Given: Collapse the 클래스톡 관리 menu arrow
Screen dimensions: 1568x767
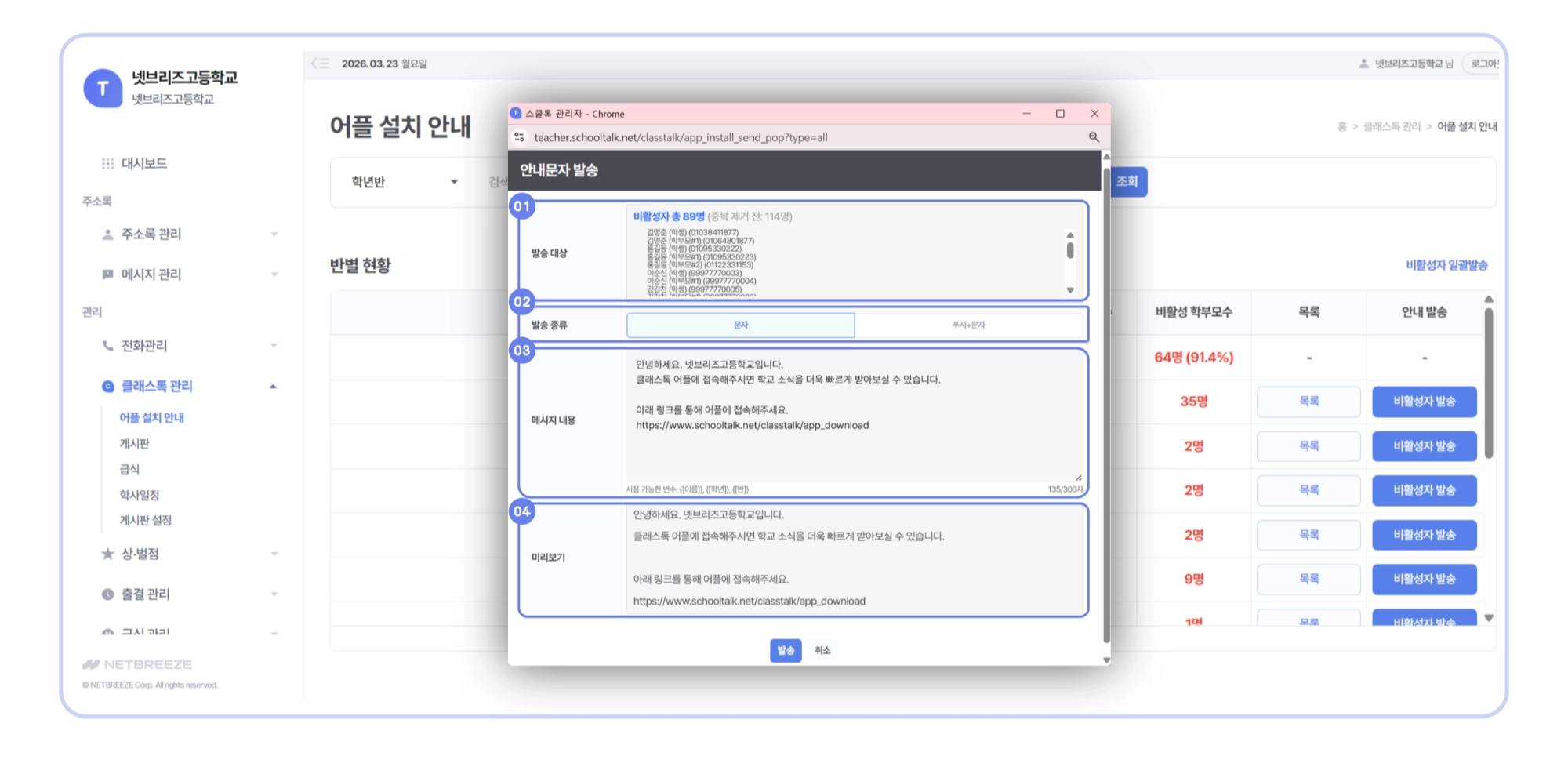Looking at the screenshot, I should 273,387.
